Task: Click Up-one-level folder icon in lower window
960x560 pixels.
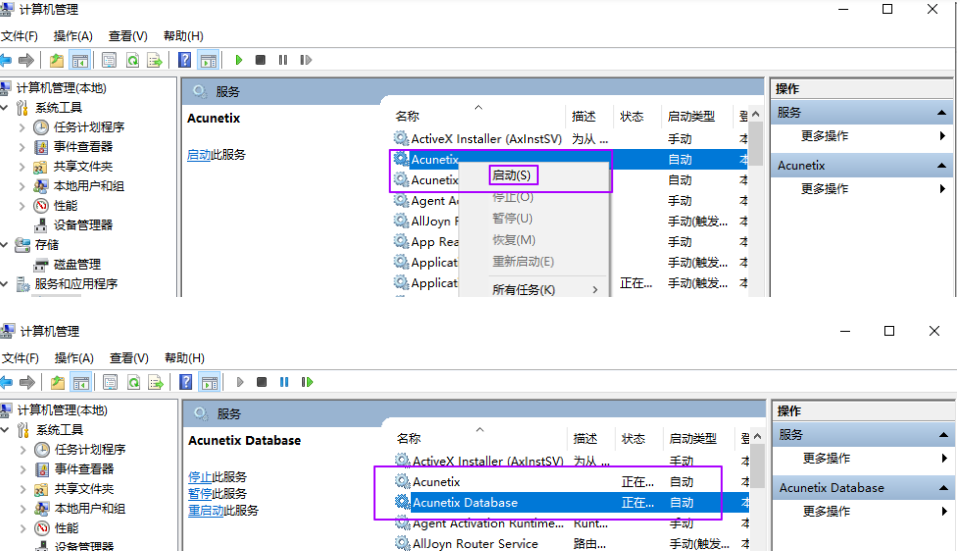Action: click(58, 383)
